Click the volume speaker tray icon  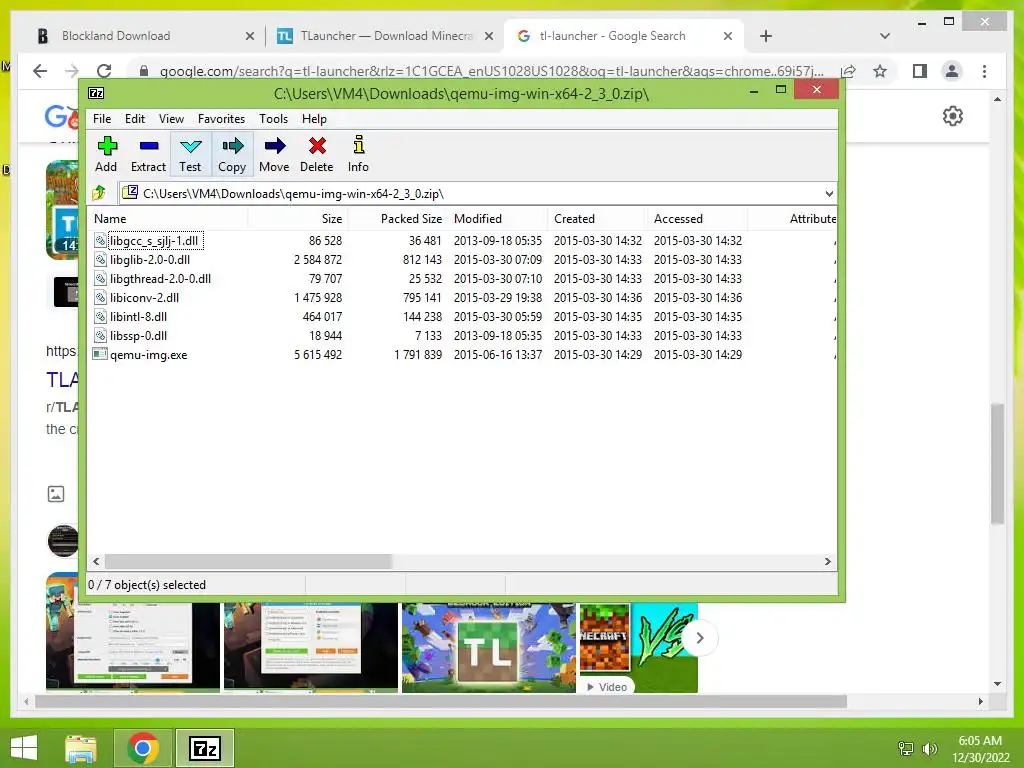coord(929,748)
